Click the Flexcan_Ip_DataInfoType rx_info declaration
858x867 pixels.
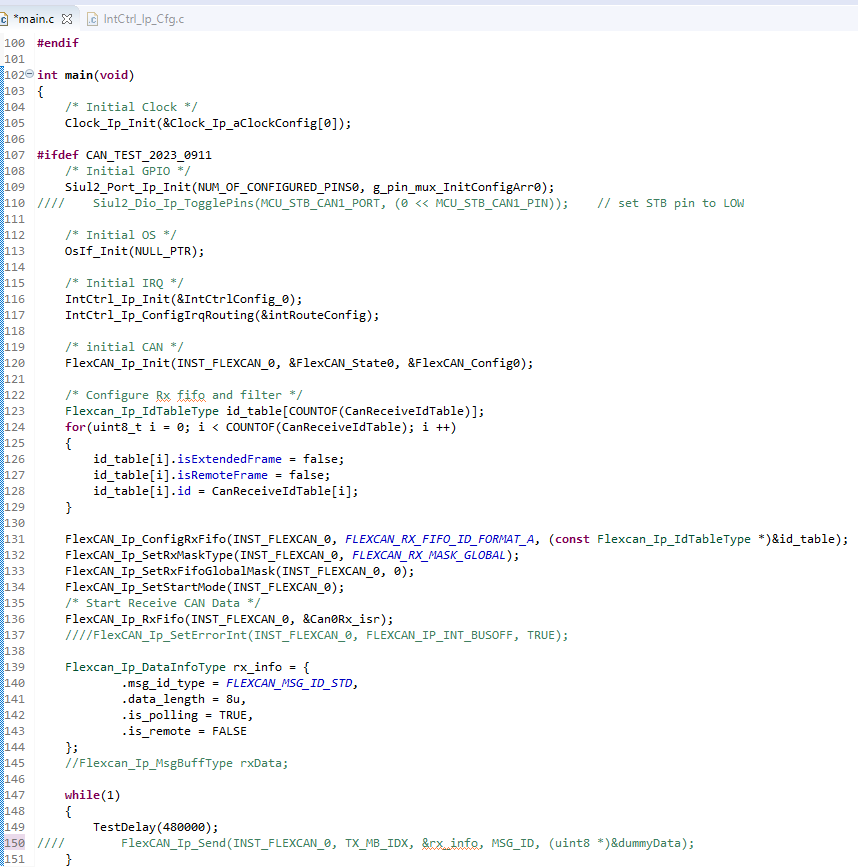tap(187, 667)
